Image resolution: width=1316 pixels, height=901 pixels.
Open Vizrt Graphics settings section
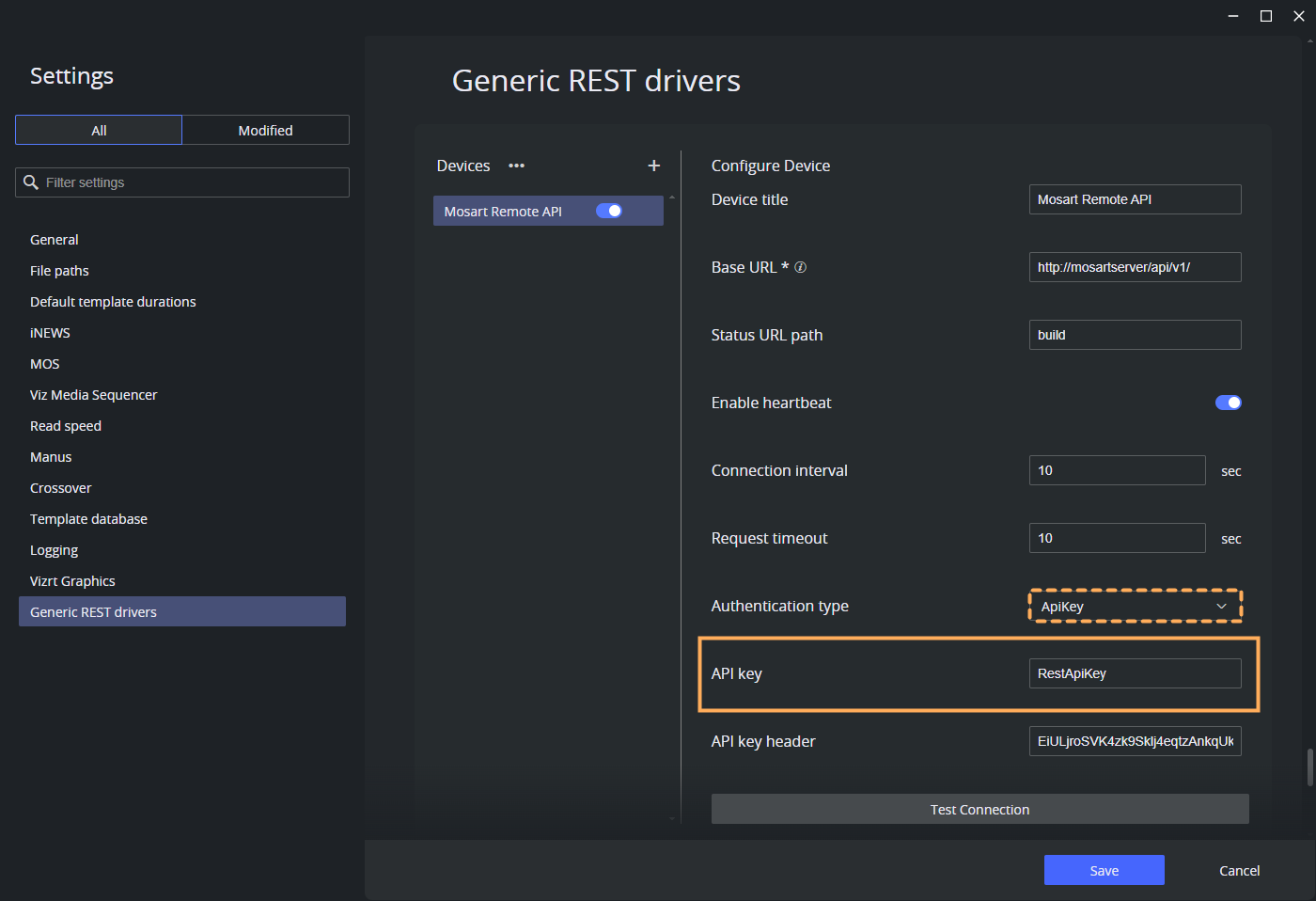pos(72,581)
